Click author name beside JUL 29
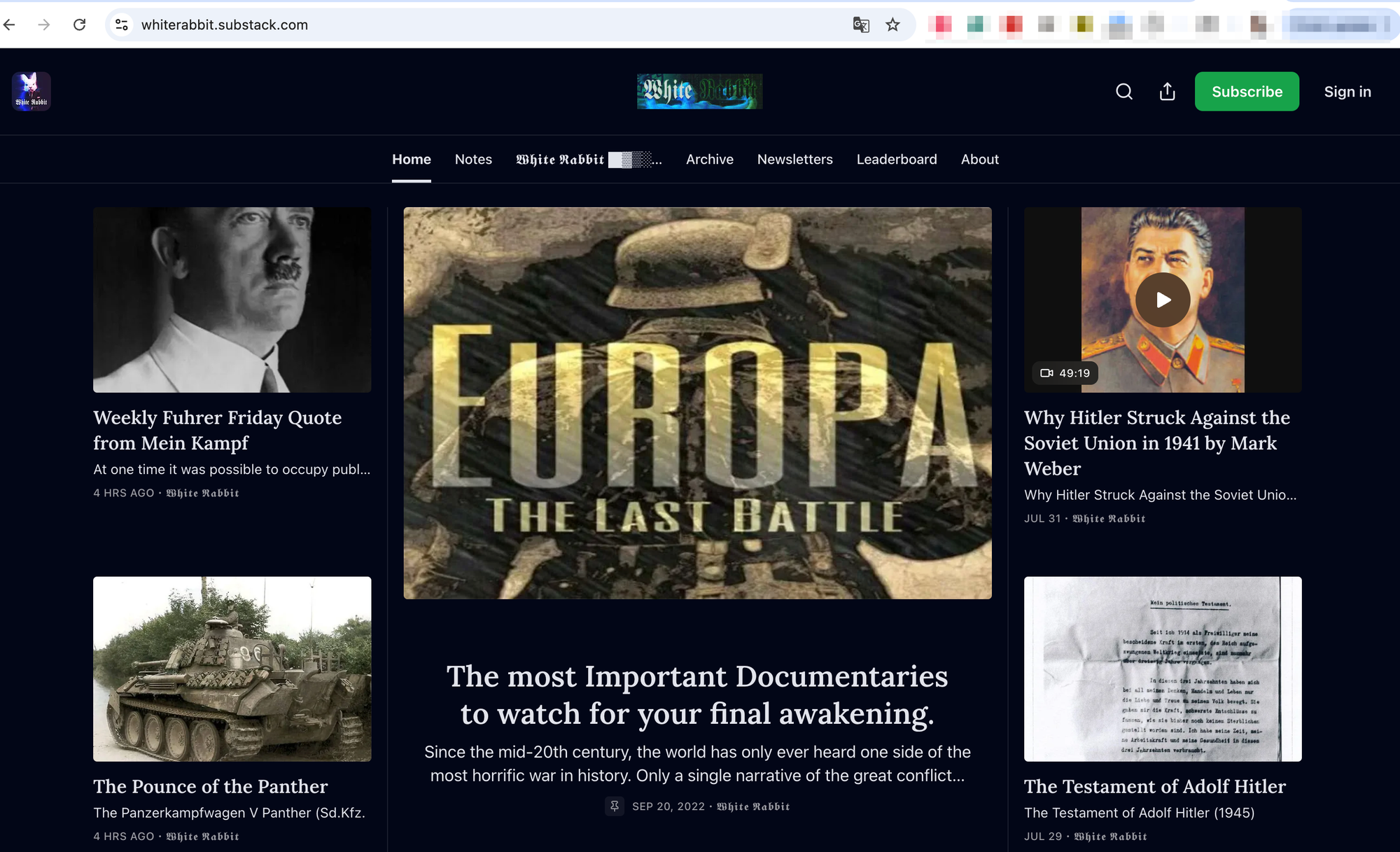 coord(1111,837)
